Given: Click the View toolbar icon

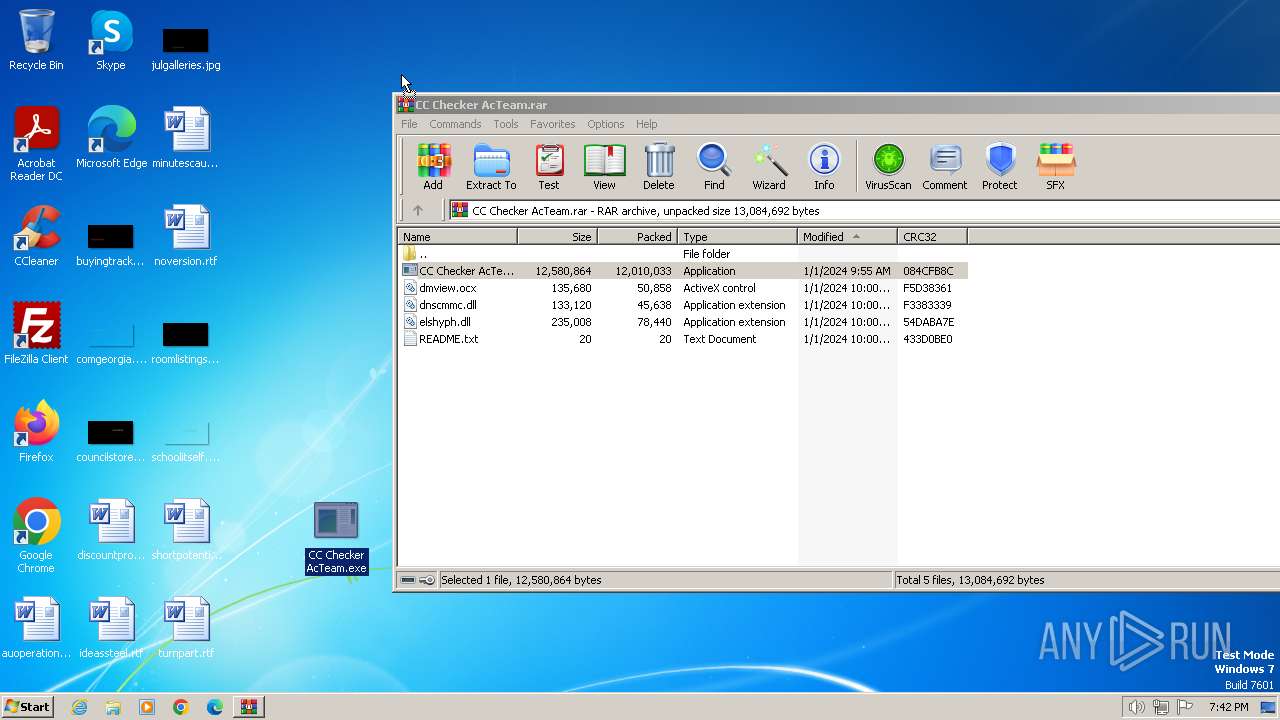Looking at the screenshot, I should tap(604, 166).
